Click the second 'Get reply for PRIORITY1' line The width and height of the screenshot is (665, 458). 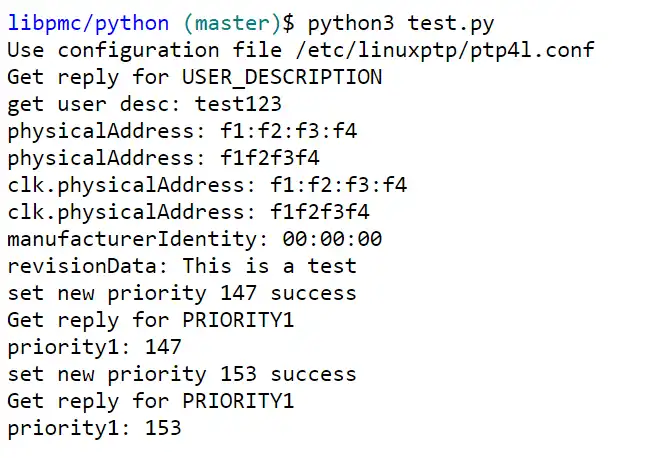(151, 401)
